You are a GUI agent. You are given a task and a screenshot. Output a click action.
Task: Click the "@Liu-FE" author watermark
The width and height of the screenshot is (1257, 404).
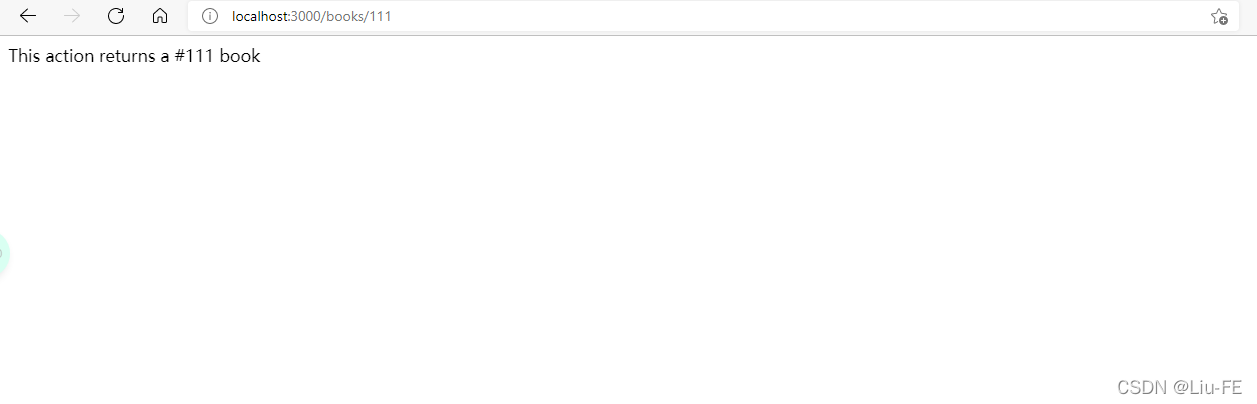tap(1208, 387)
